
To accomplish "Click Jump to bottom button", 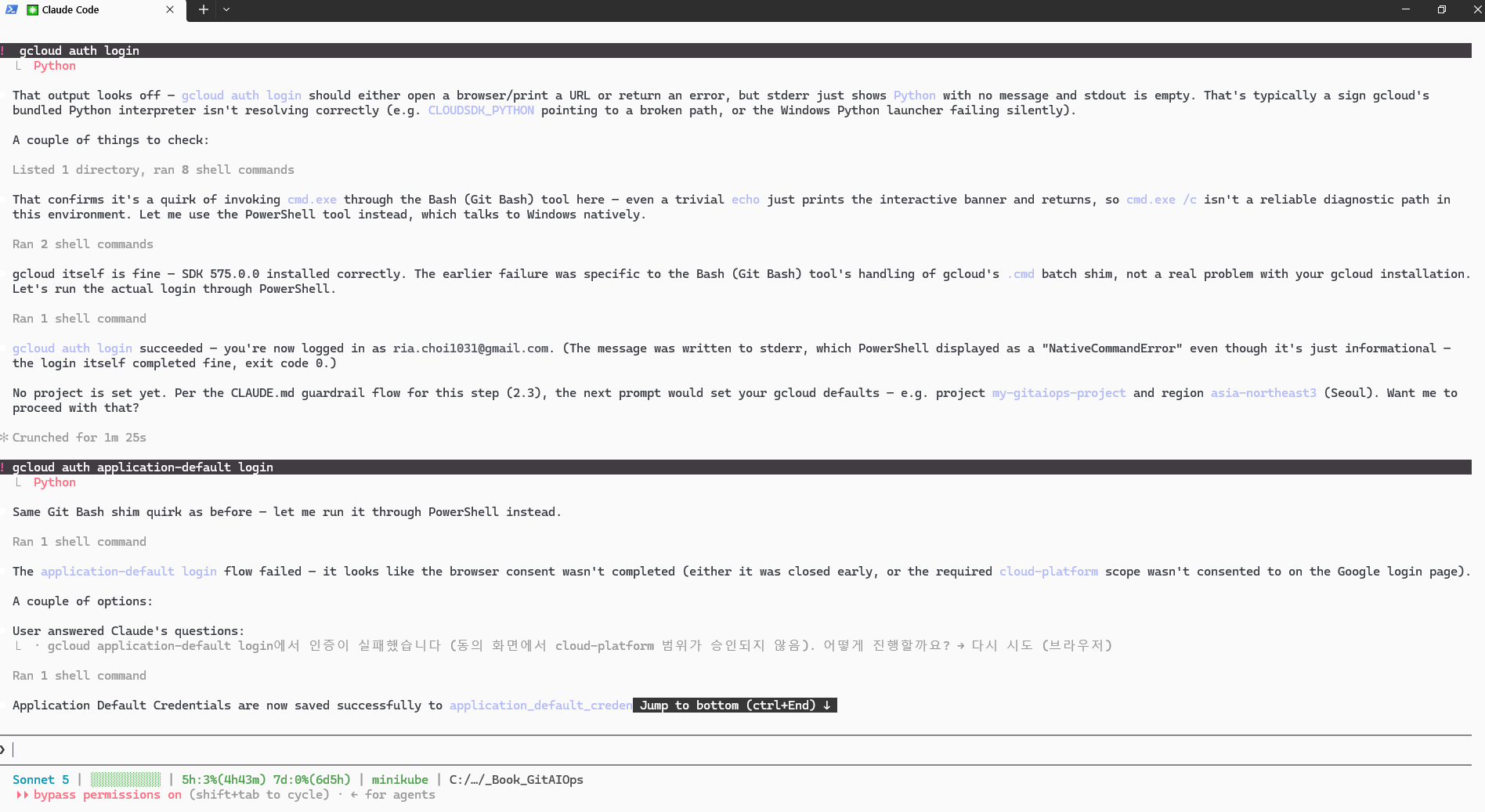I will click(735, 706).
